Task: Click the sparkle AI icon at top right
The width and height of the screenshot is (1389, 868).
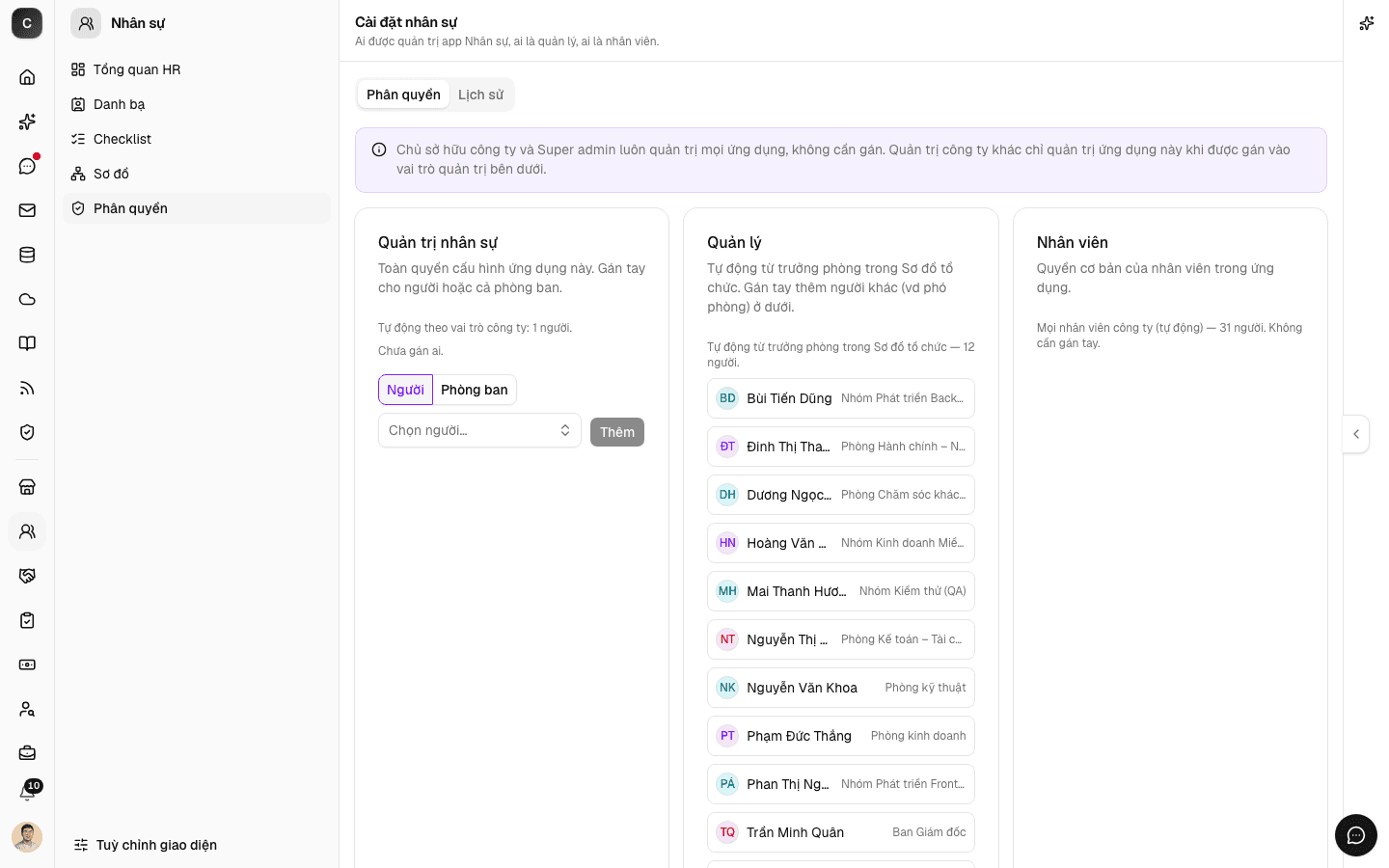Action: coord(1367,23)
